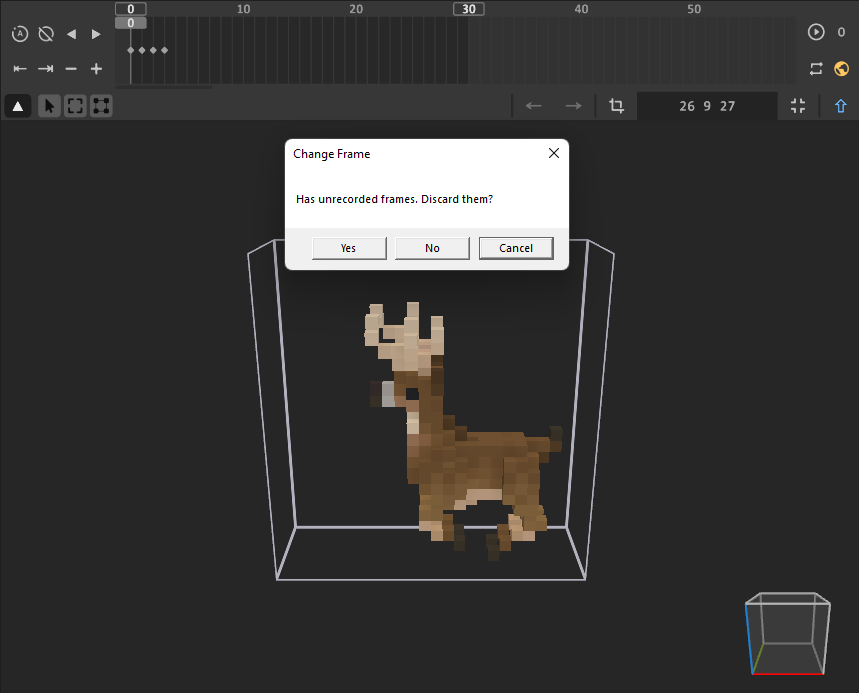Toggle the orange globe icon
This screenshot has height=693, width=859.
pos(841,68)
